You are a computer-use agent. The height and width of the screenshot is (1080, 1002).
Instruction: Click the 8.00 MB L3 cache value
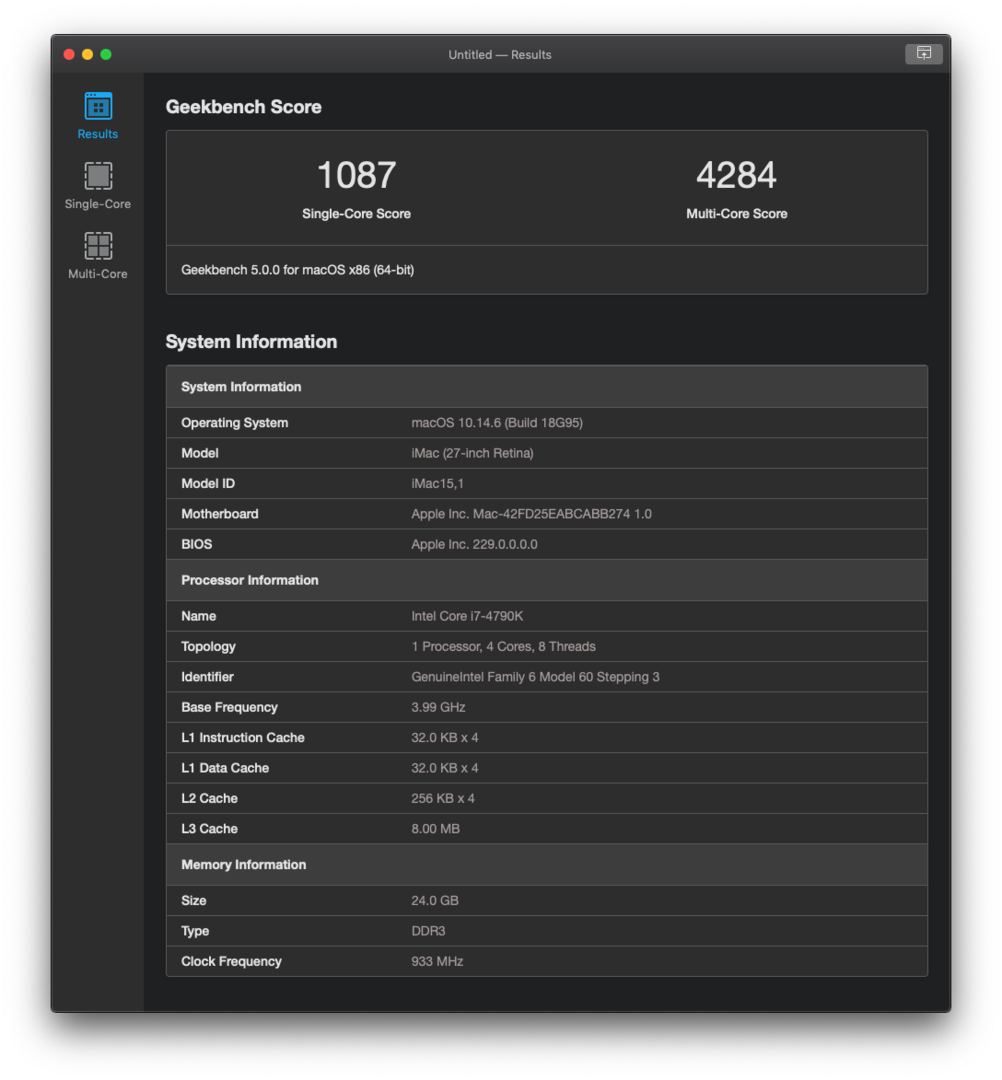[x=435, y=829]
